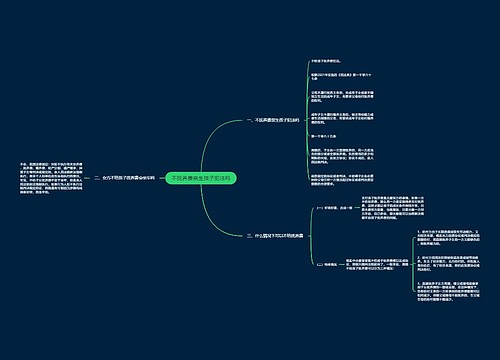This screenshot has height=360, width=500.
Task: Click connector between branch 二 and its paragraph
Action: pos(88,178)
